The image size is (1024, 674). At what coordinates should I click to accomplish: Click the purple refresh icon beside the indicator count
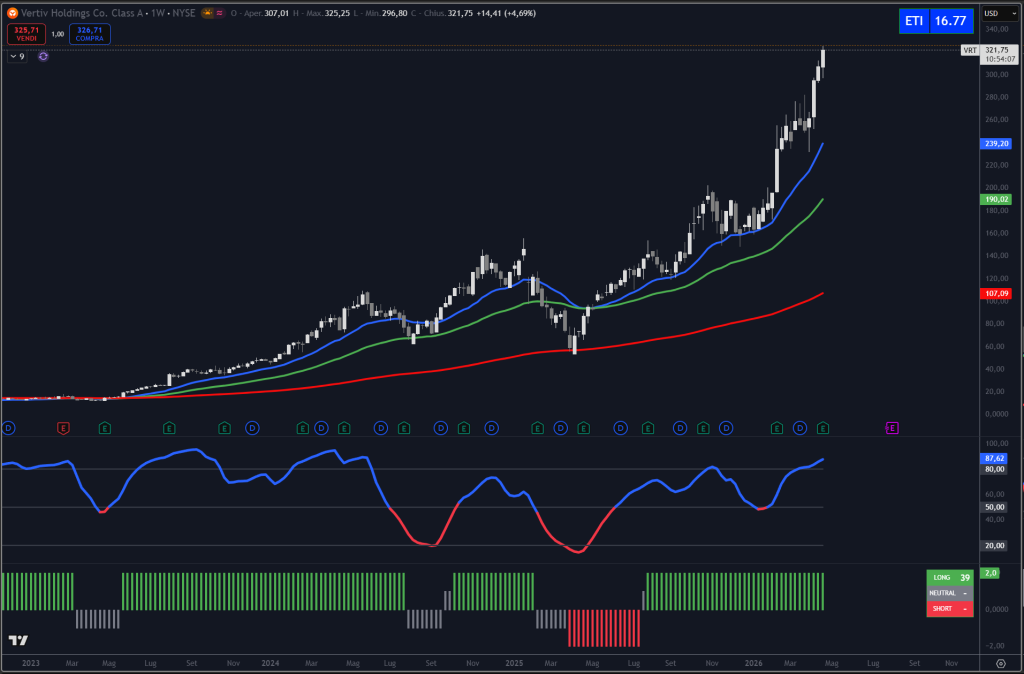[42, 57]
